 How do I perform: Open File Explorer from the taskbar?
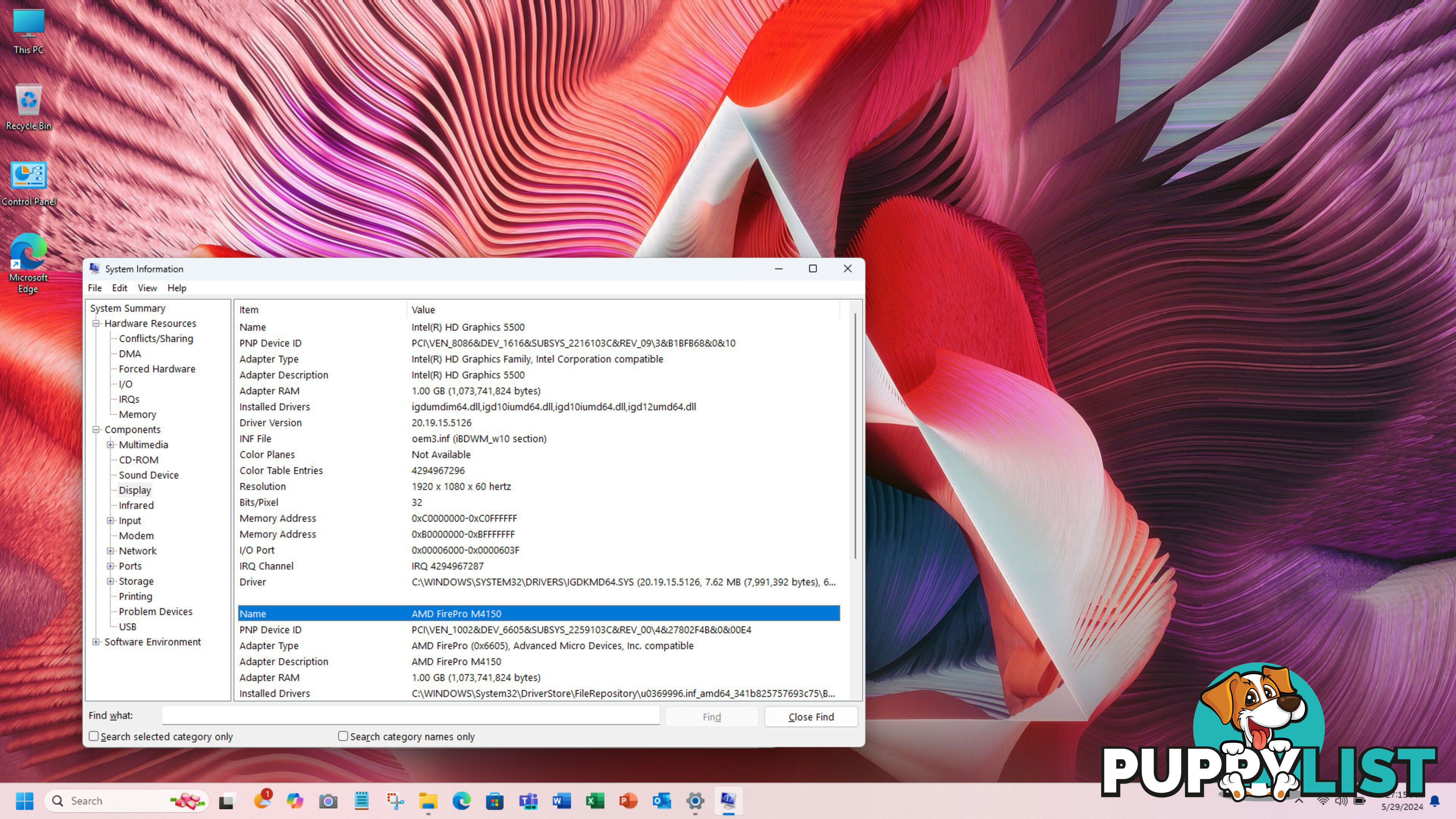[428, 800]
